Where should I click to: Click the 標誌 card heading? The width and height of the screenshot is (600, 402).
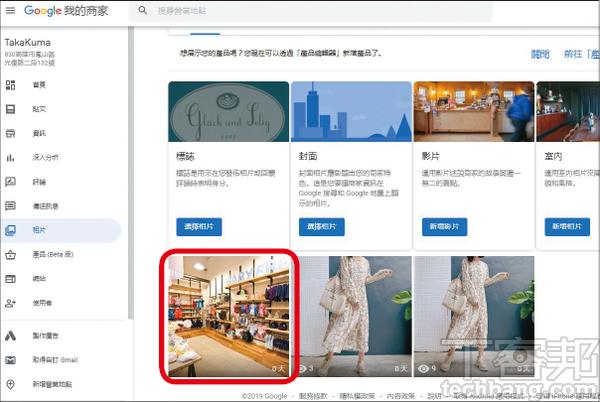click(185, 156)
